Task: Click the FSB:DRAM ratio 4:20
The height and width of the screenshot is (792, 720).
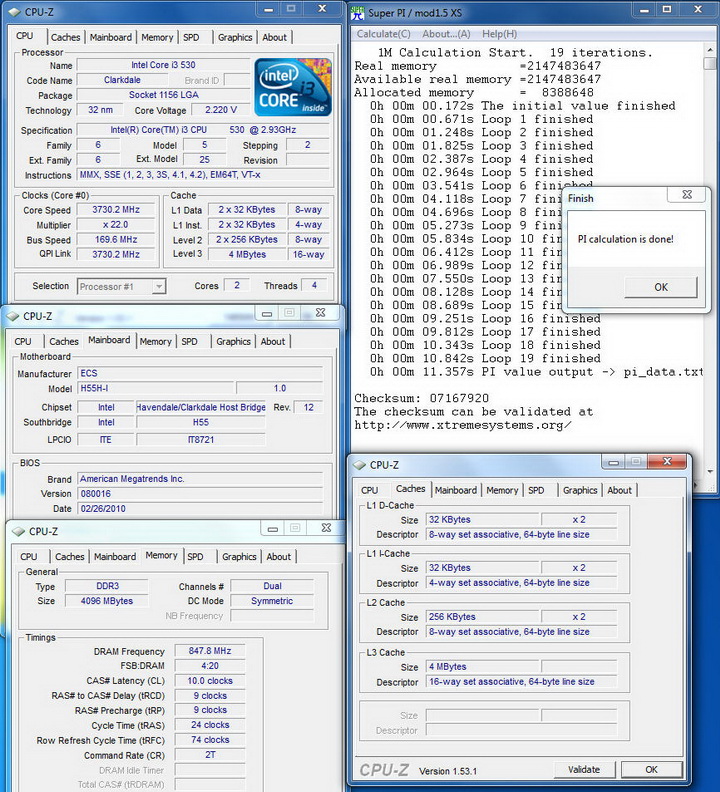Action: pyautogui.click(x=210, y=666)
